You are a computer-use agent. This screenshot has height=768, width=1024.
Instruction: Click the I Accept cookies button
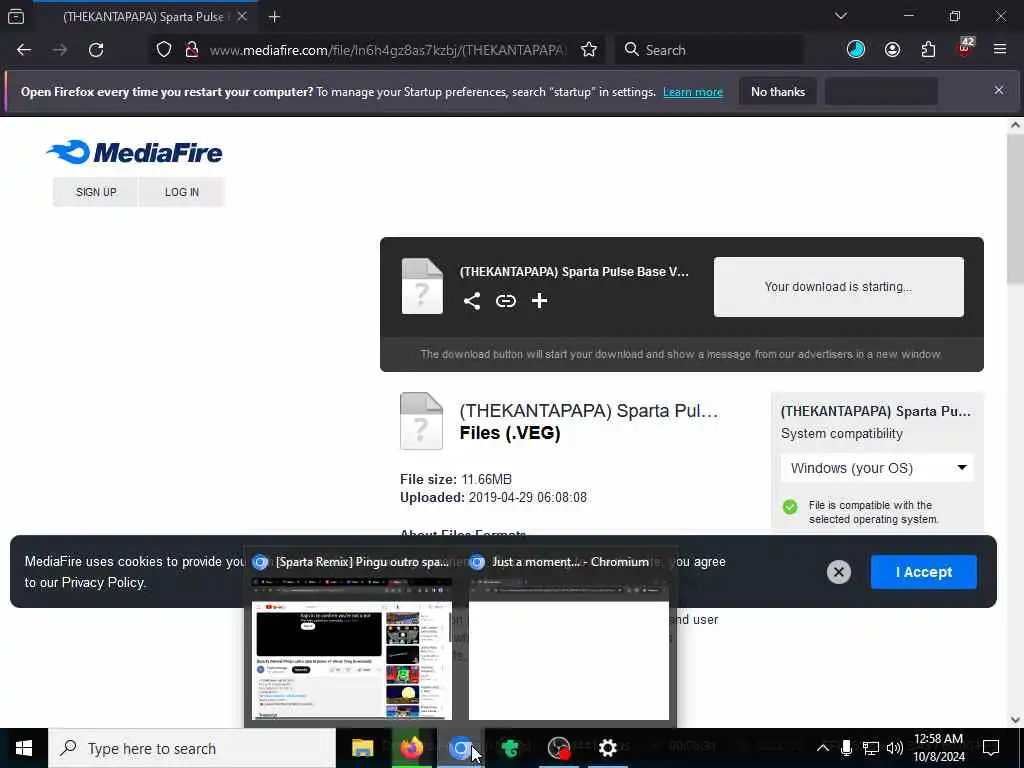pyautogui.click(x=923, y=572)
